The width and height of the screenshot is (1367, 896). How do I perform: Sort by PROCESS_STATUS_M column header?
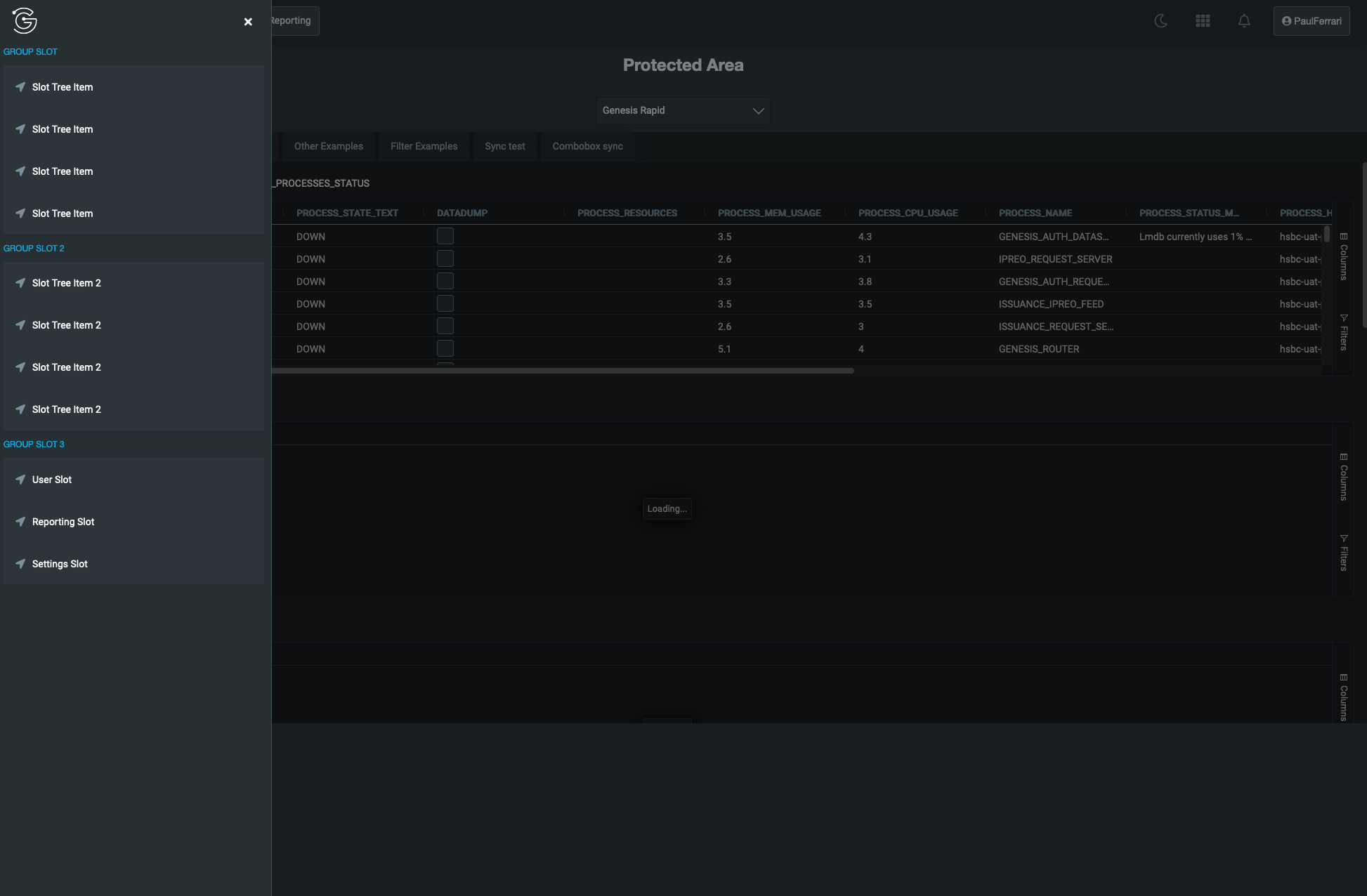point(1189,213)
